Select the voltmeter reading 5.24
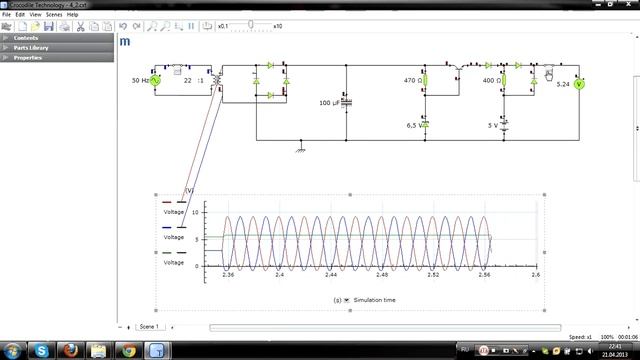The image size is (640, 360). 579,84
